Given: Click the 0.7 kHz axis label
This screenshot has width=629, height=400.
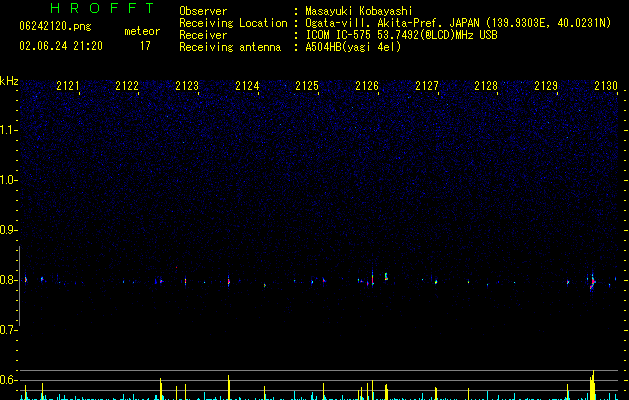Looking at the screenshot, I should [x=8, y=330].
